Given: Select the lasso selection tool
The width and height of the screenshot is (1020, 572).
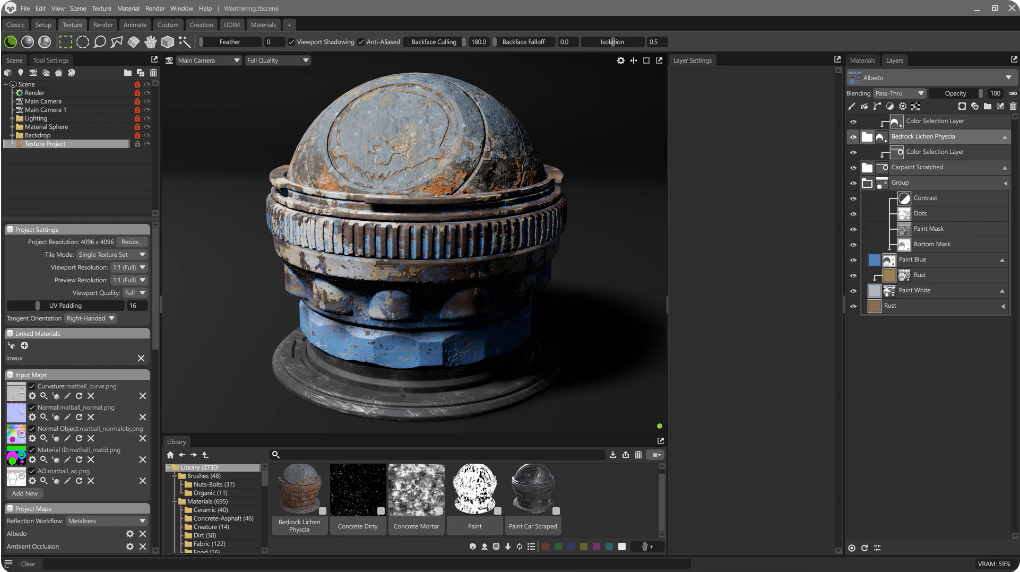Looking at the screenshot, I should [x=99, y=42].
